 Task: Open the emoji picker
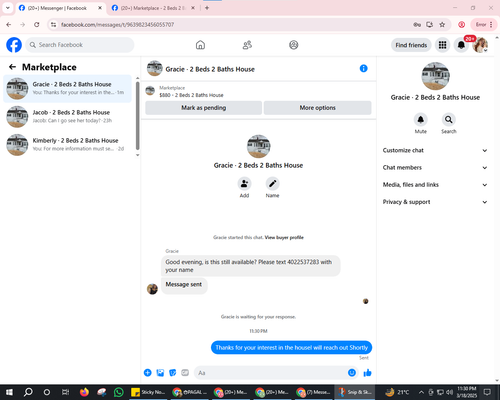352,373
